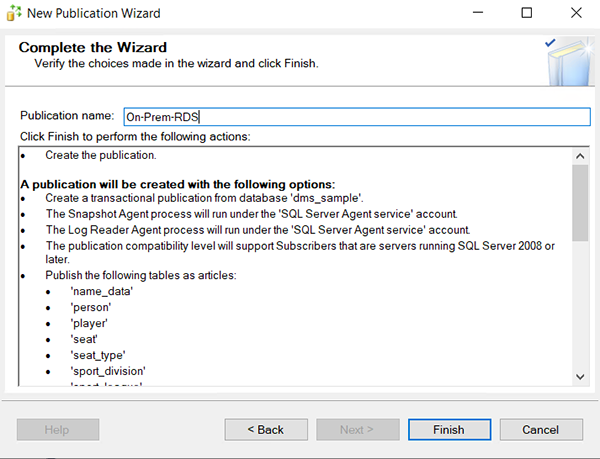Click the summary list scroll down arrow
The height and width of the screenshot is (459, 600).
tap(580, 376)
